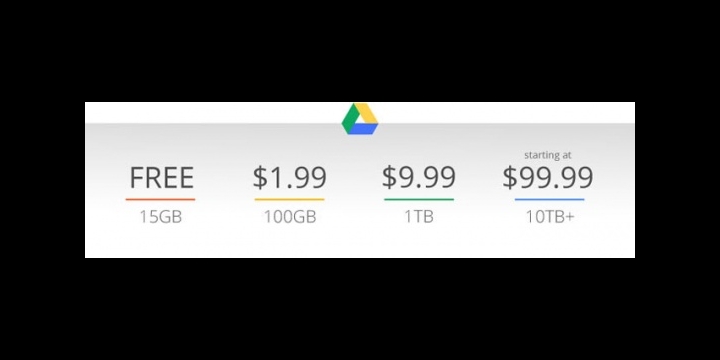Choose the $1.99 pricing option

coord(290,178)
